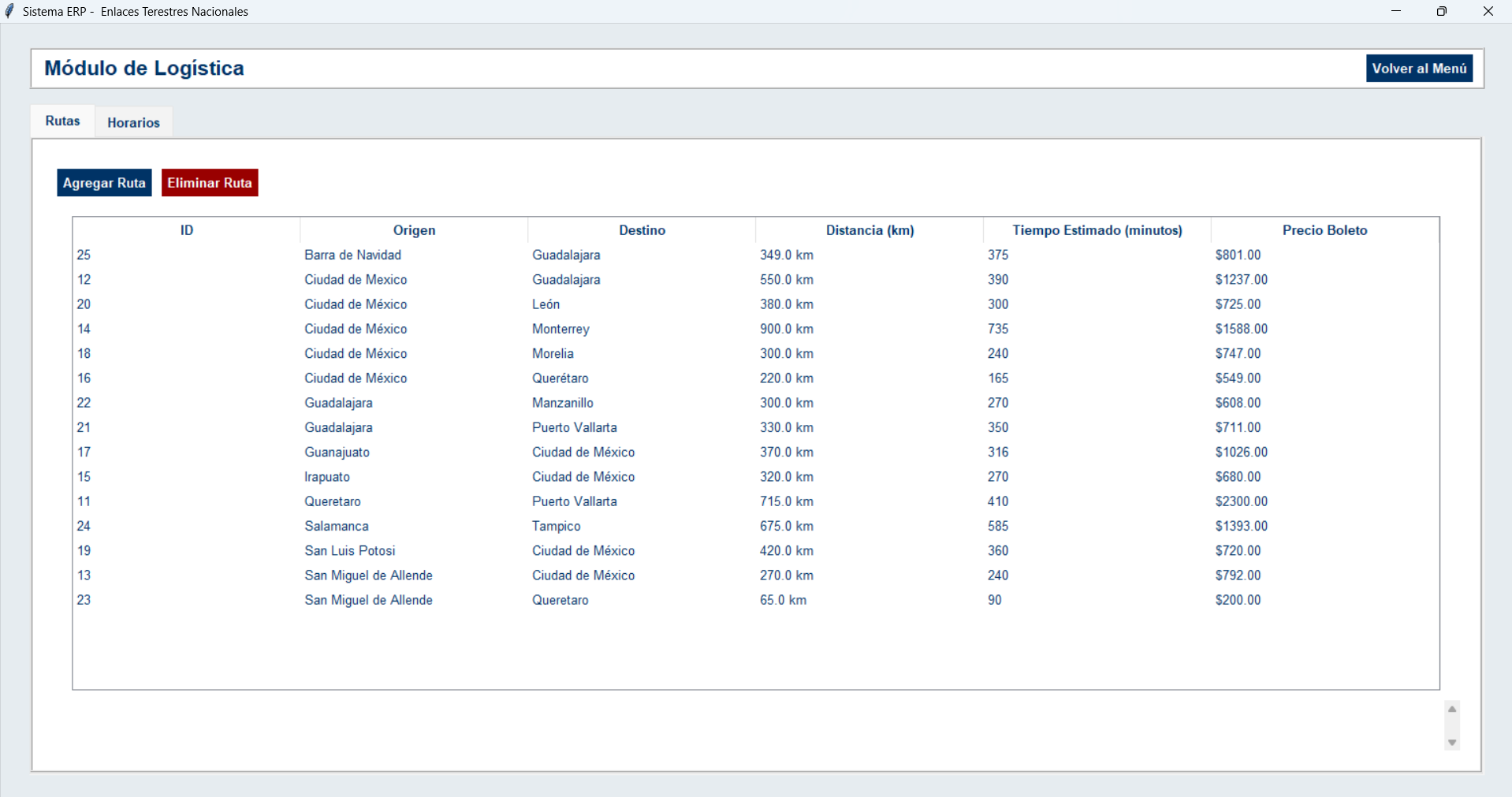Restore down the Sistema ERP window
This screenshot has width=1512, height=797.
1442,11
